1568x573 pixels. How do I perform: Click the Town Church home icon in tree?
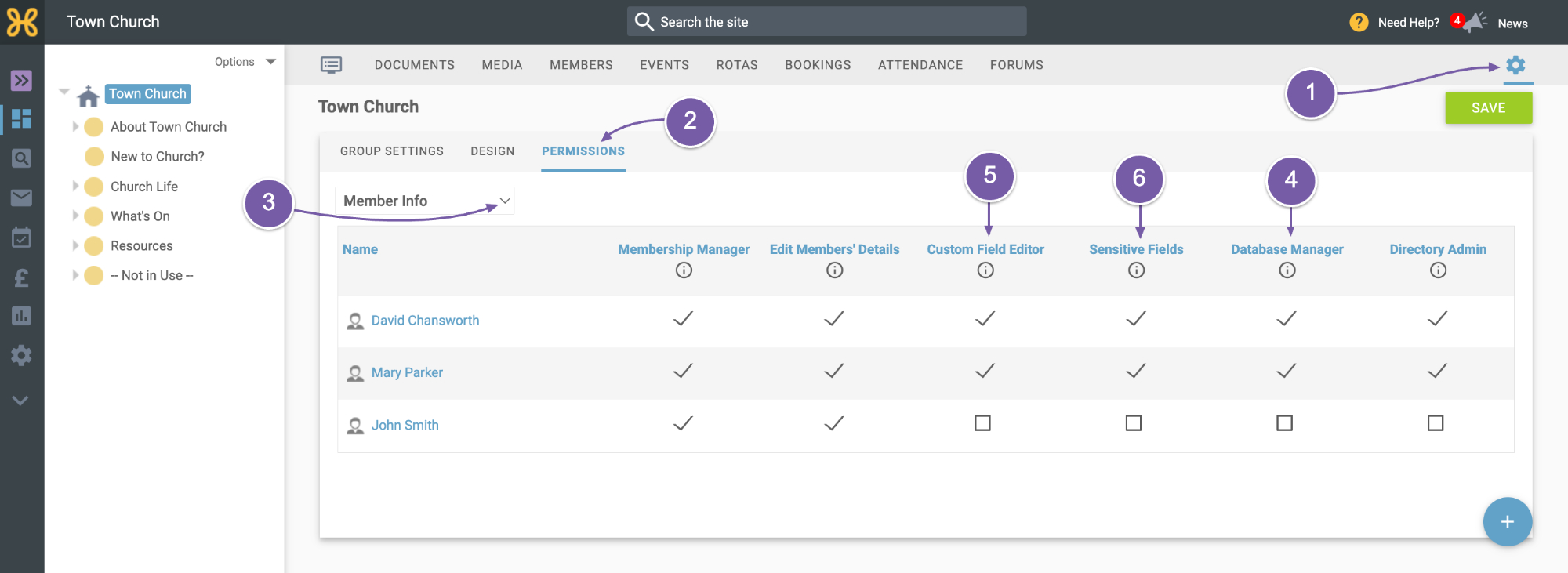pos(88,96)
